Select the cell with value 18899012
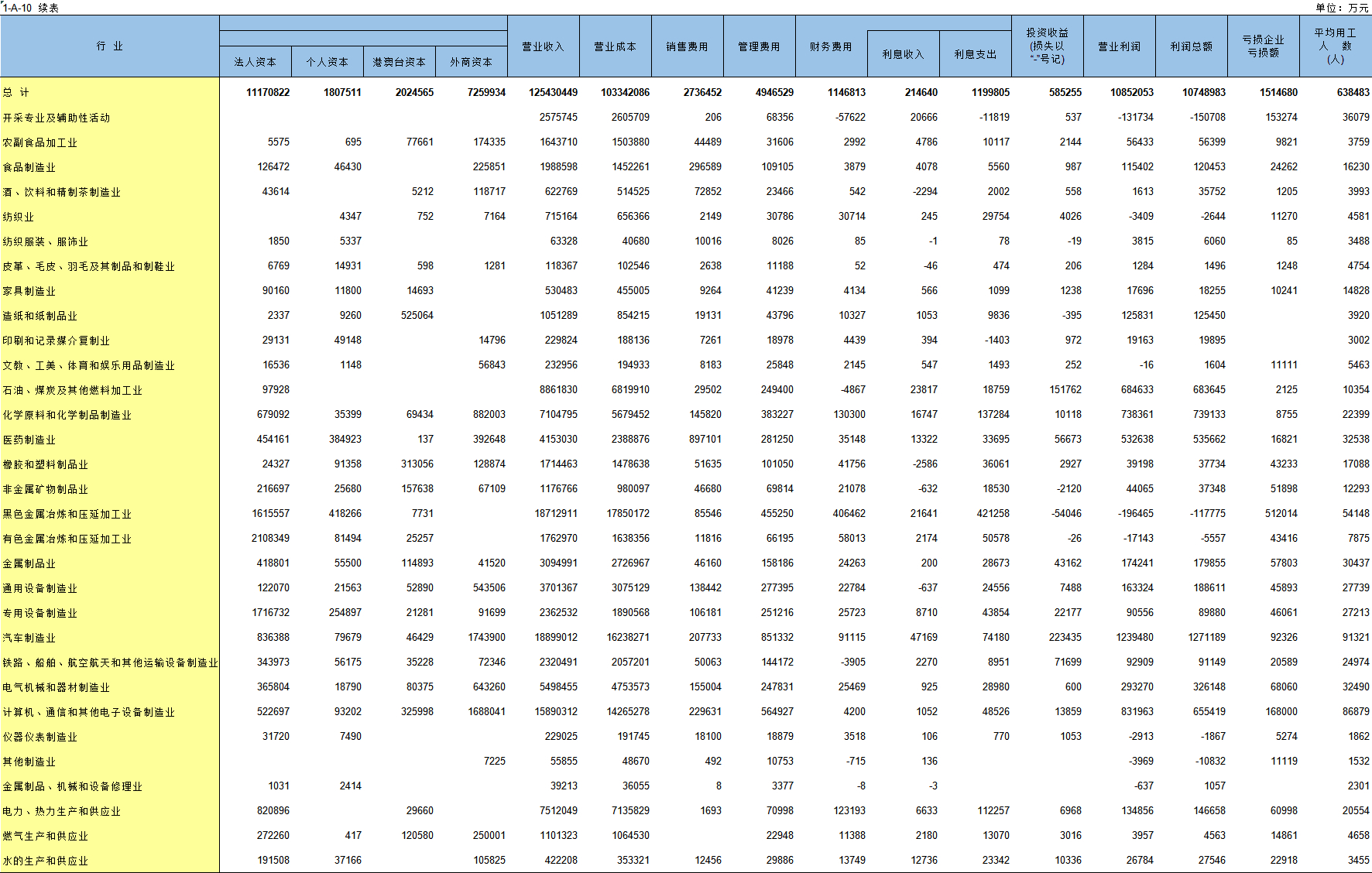 [556, 637]
